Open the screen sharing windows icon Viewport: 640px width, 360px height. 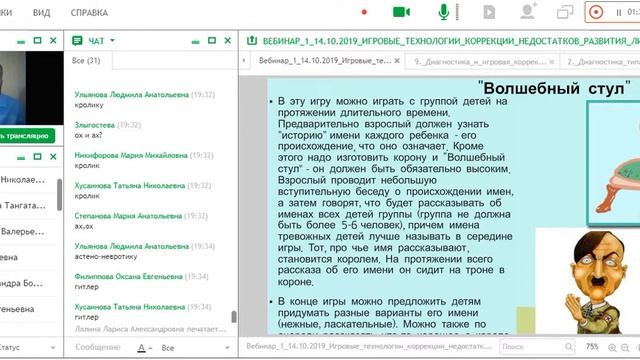(565, 12)
